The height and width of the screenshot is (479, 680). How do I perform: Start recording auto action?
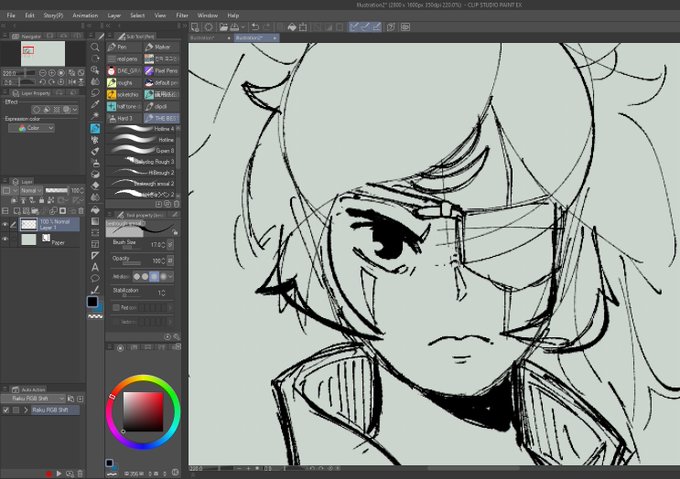(49, 474)
